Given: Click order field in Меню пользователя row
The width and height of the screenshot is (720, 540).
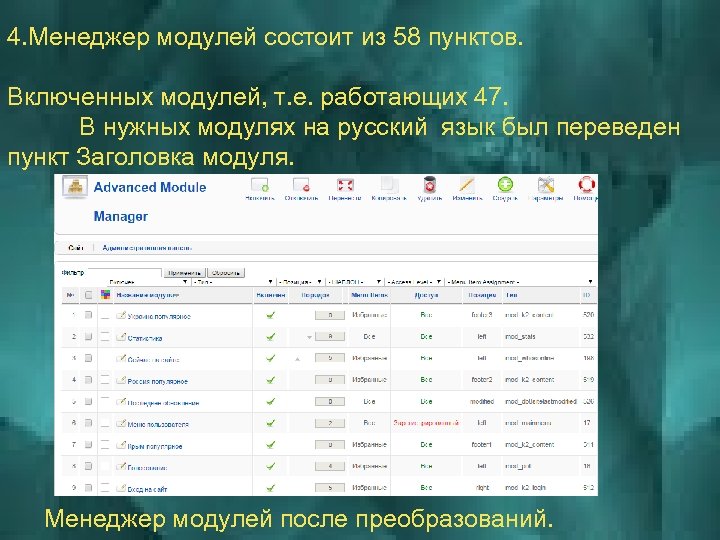Looking at the screenshot, I should point(330,423).
